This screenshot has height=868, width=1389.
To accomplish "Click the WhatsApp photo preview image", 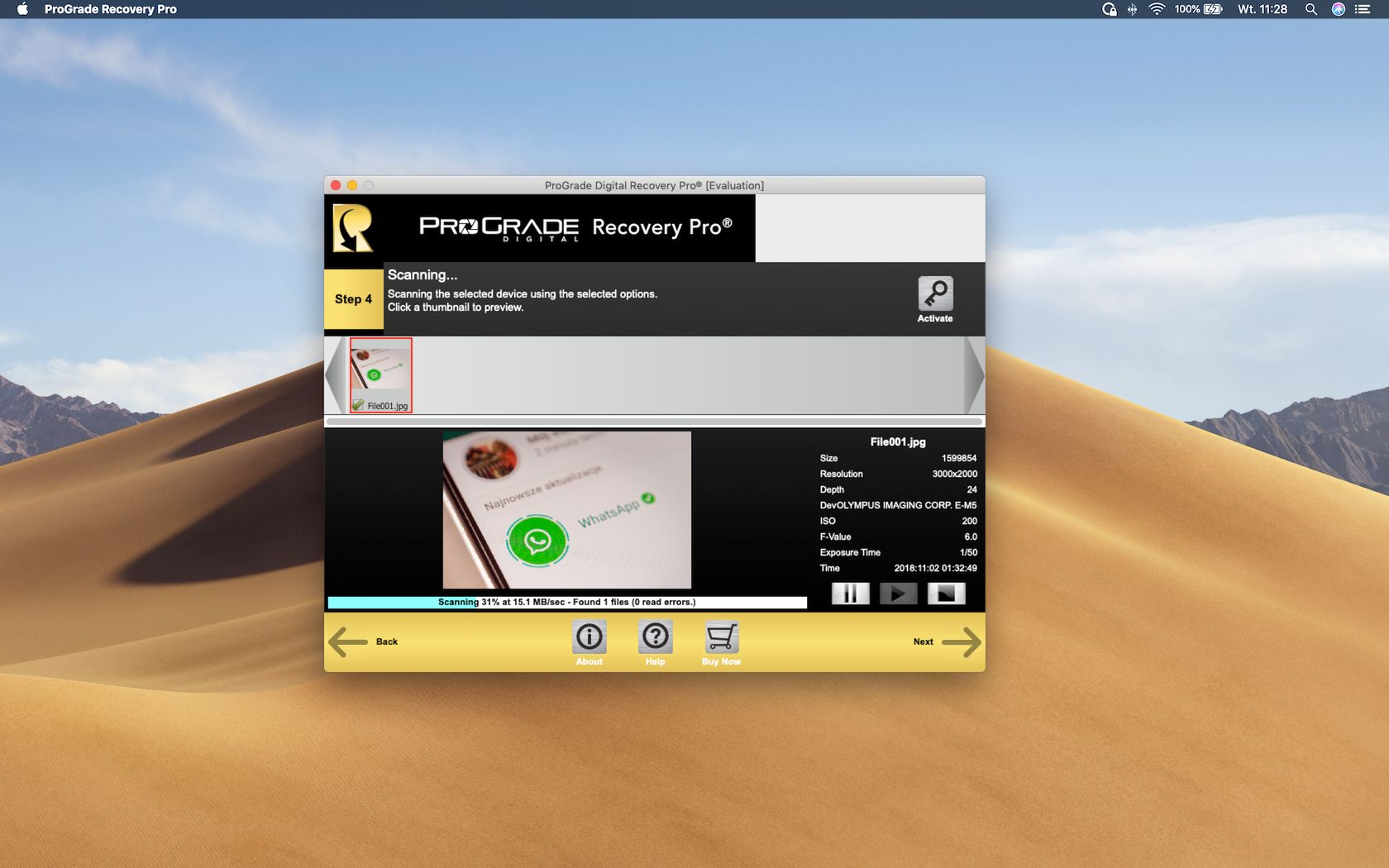I will (567, 510).
